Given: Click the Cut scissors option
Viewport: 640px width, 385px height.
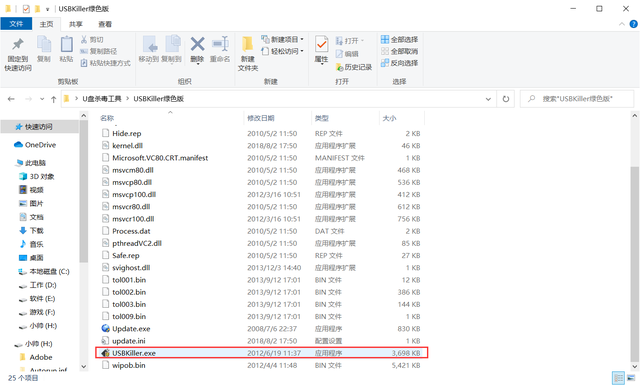Looking at the screenshot, I should (x=92, y=40).
